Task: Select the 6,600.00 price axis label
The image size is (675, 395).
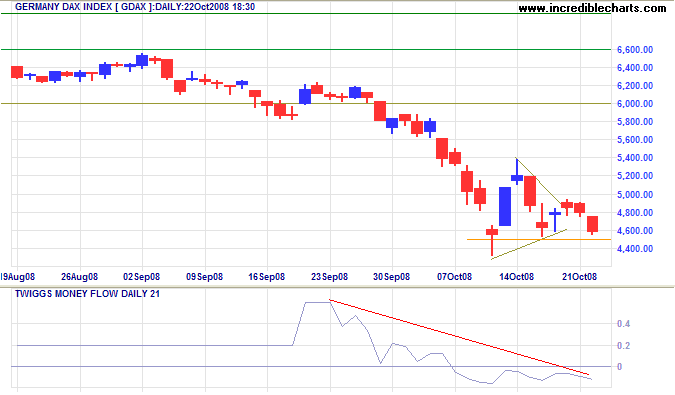Action: click(635, 50)
